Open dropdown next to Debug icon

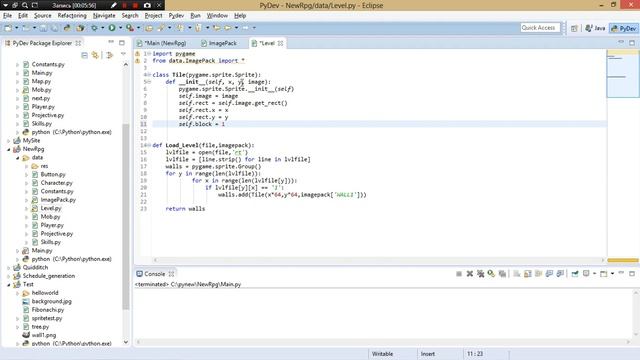pos(102,28)
